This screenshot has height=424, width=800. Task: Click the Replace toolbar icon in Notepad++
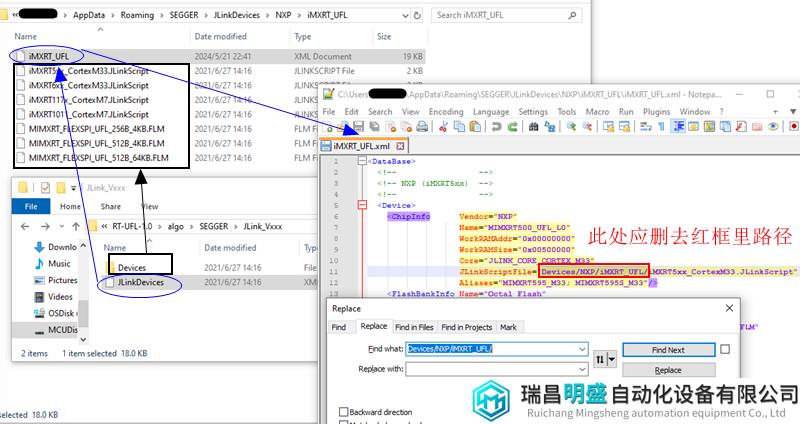point(550,126)
